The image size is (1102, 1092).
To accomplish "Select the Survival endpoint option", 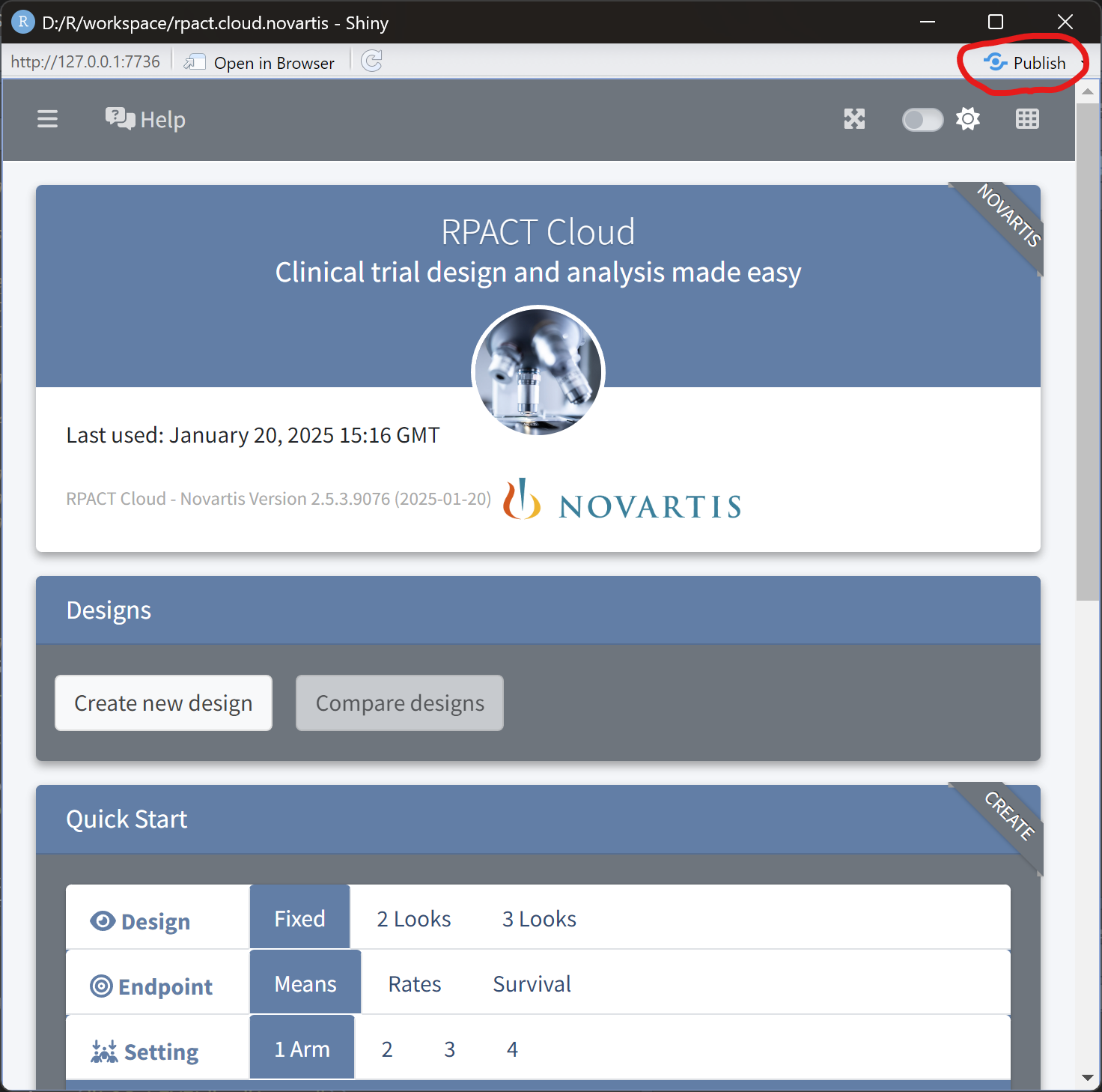I will coord(532,983).
